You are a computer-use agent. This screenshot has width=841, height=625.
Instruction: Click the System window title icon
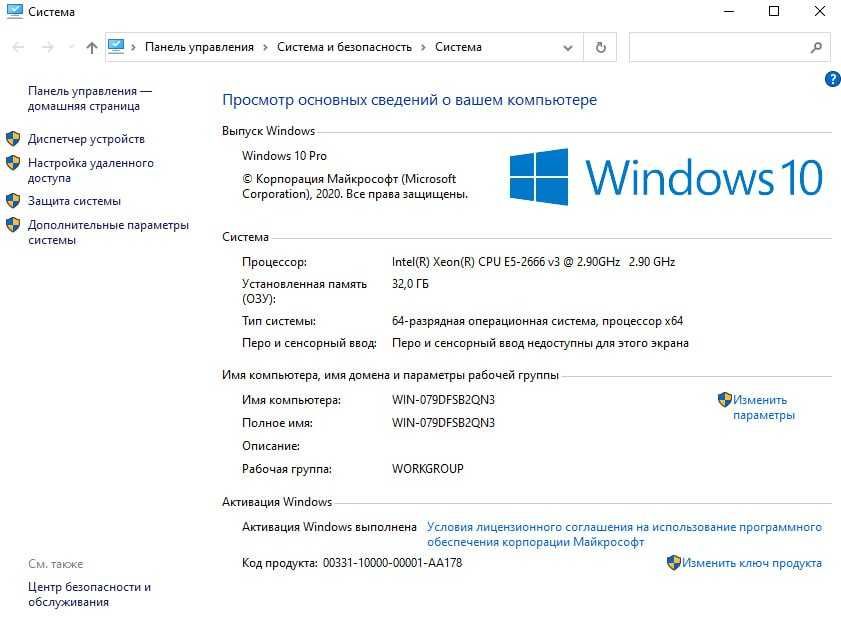(15, 11)
